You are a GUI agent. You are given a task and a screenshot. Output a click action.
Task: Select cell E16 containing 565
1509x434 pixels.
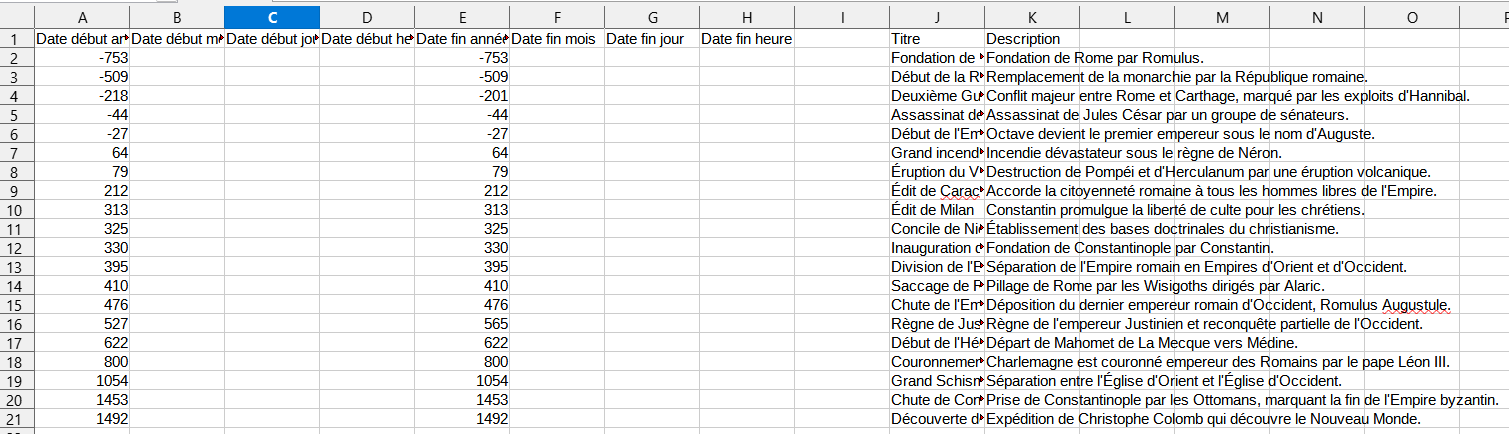click(x=462, y=324)
